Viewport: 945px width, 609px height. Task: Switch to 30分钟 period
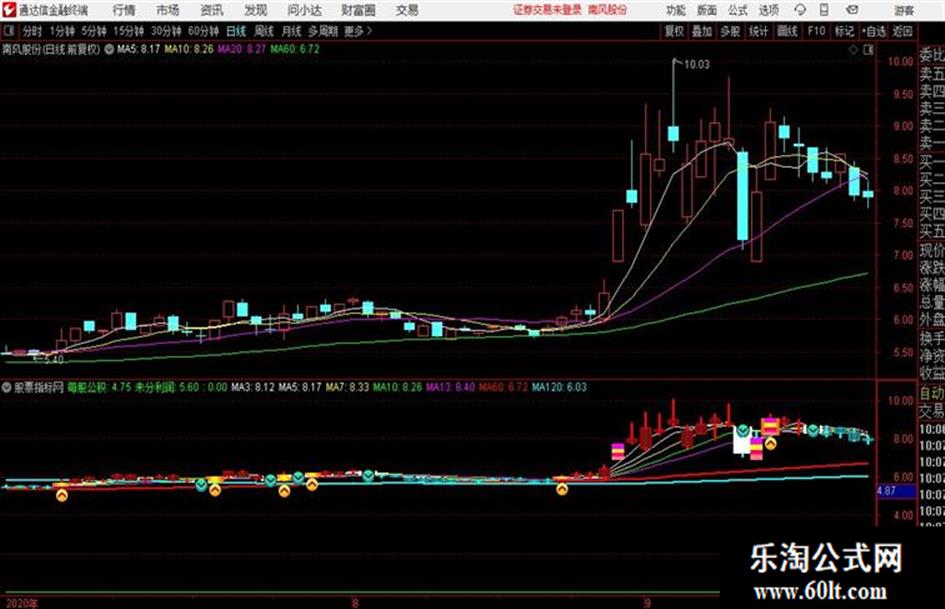point(166,30)
